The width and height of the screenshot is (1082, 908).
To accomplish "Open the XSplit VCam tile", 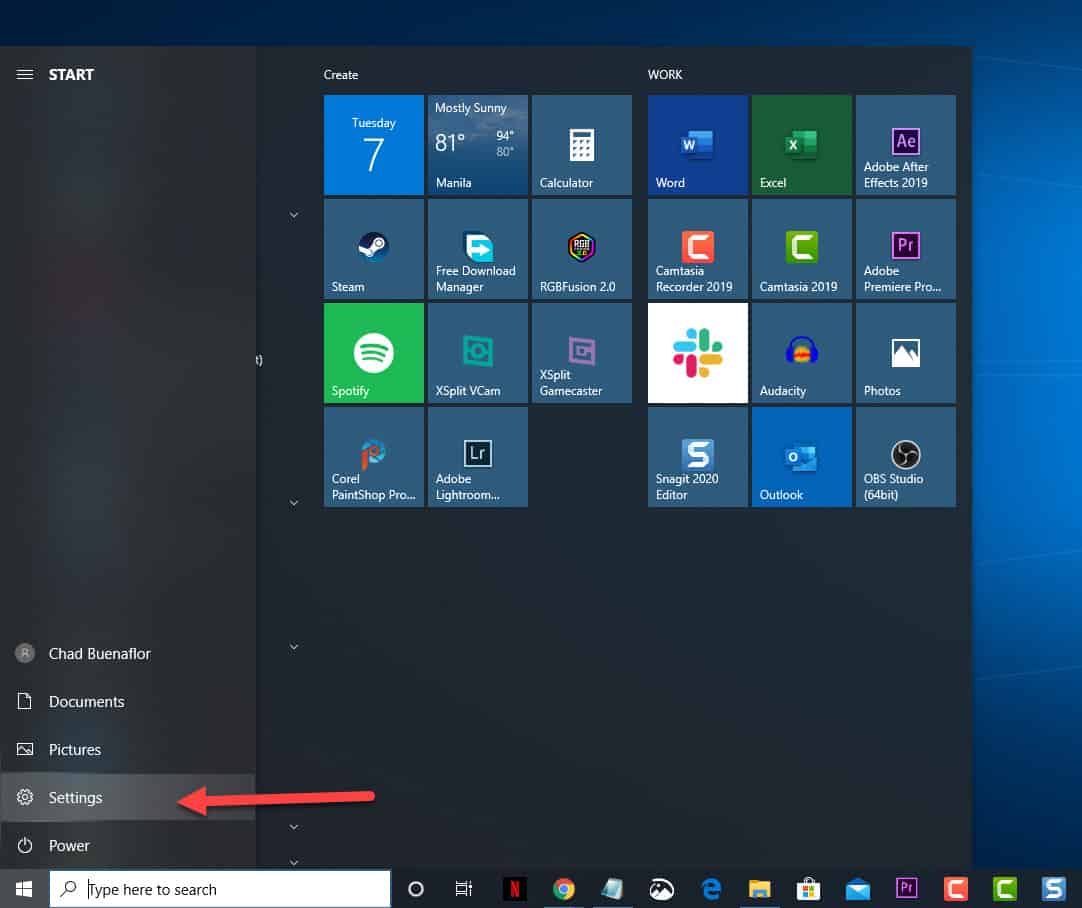I will click(478, 353).
